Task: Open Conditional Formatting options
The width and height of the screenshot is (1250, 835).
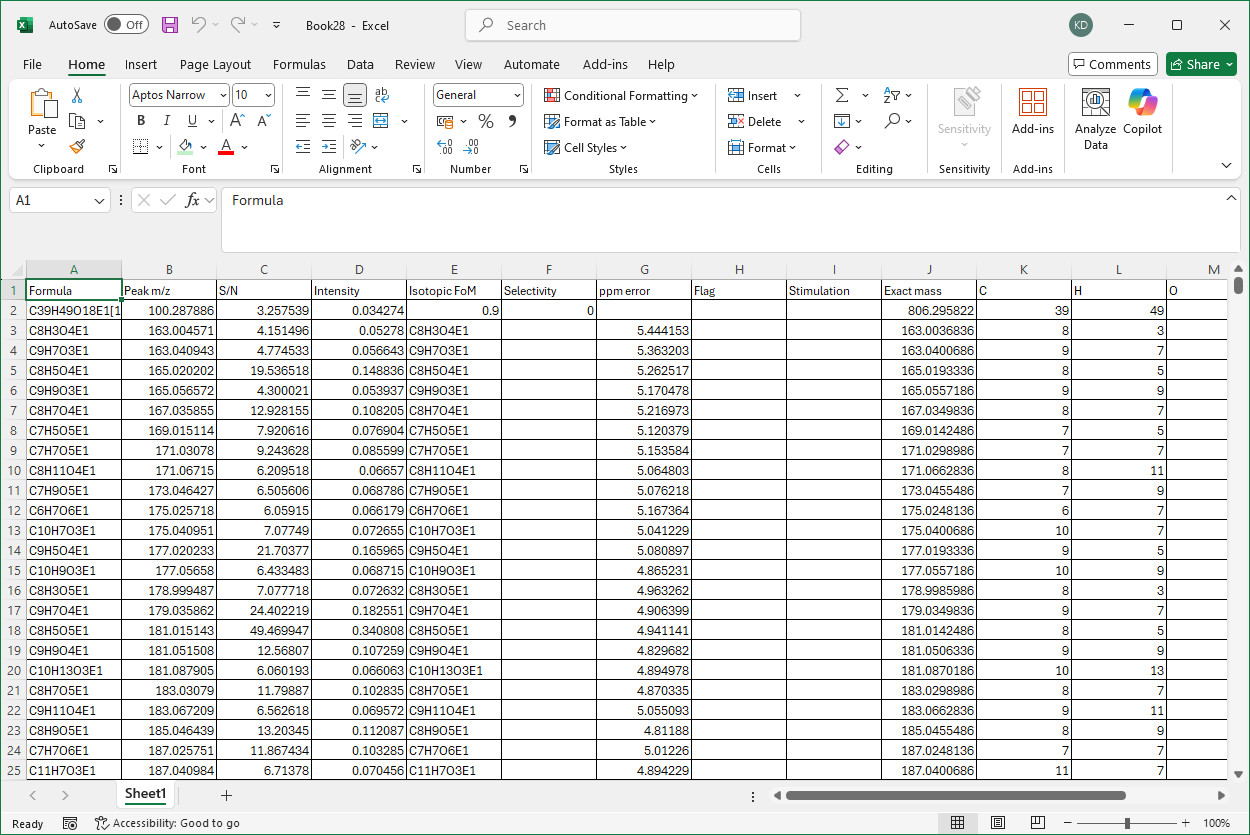Action: pyautogui.click(x=620, y=95)
